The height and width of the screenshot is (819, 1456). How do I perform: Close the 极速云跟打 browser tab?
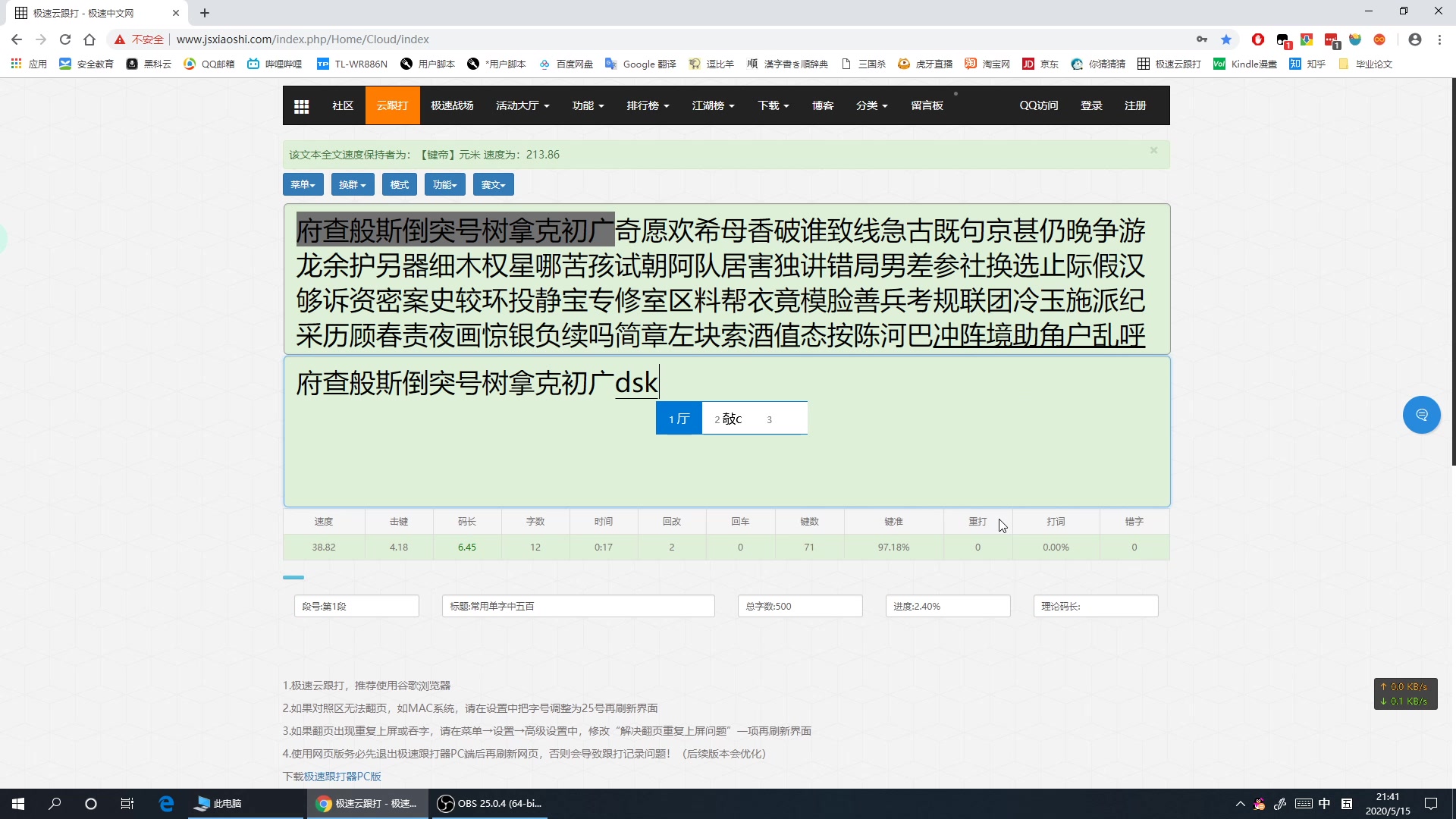point(176,13)
